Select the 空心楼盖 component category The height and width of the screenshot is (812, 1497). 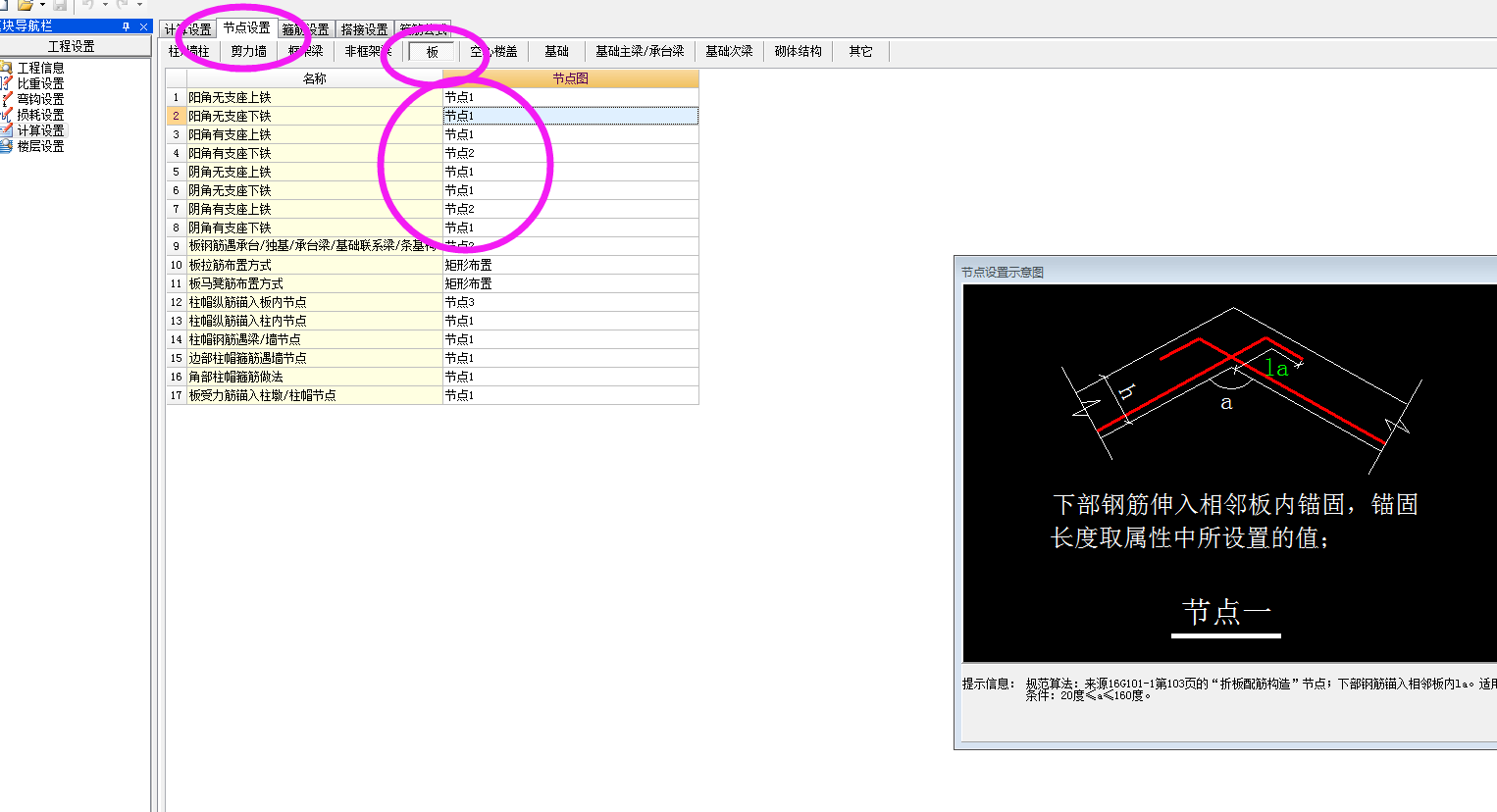click(x=493, y=51)
